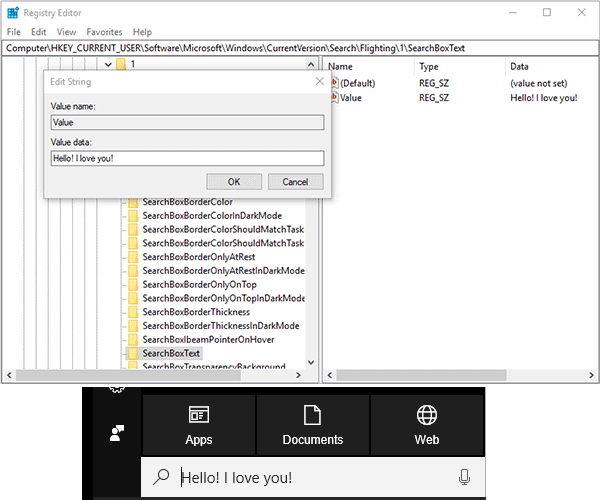The image size is (600, 500).
Task: Click the Value name field
Action: (x=188, y=122)
